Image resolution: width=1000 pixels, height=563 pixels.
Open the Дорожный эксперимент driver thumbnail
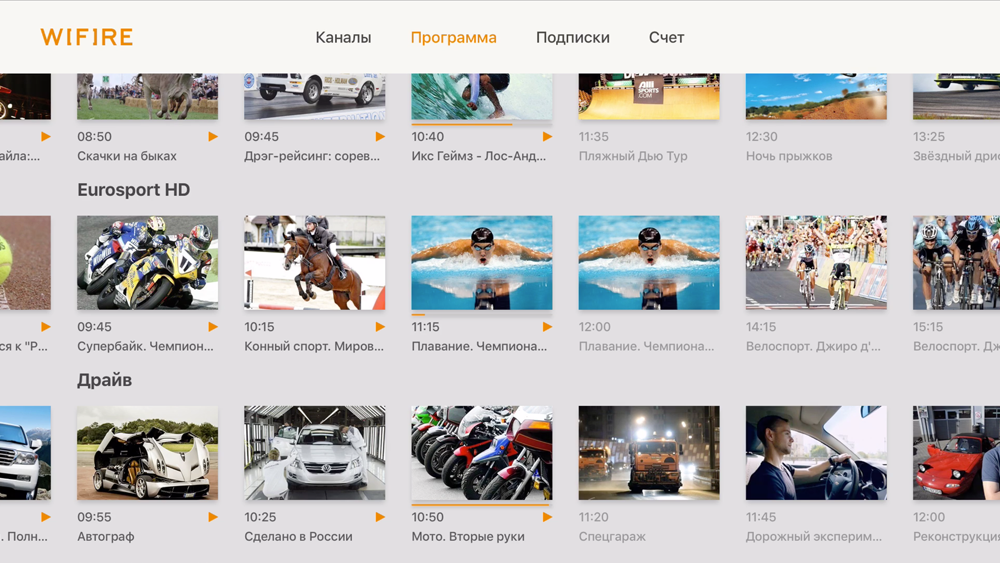[x=816, y=453]
